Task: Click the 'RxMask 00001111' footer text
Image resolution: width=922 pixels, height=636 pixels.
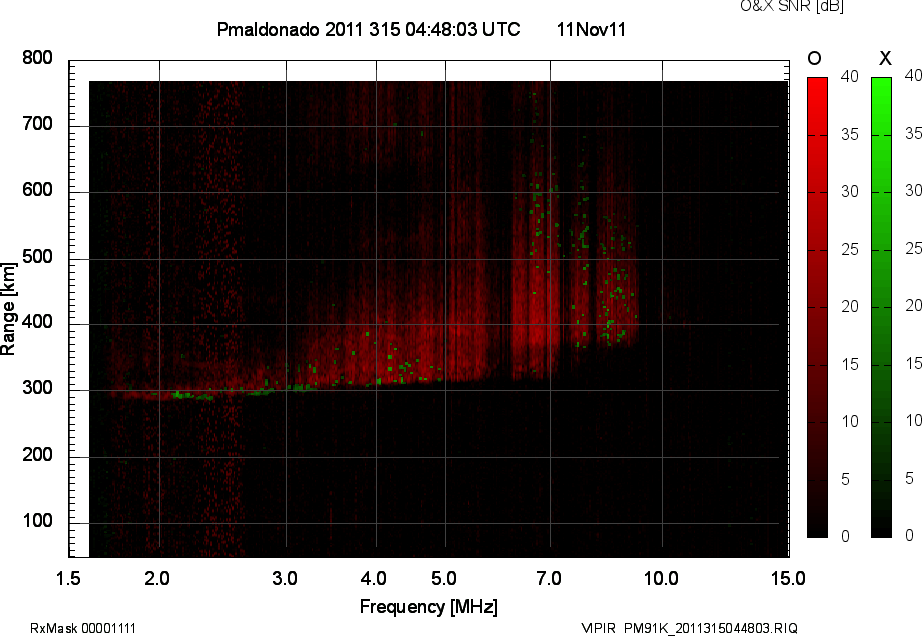Action: pos(83,628)
